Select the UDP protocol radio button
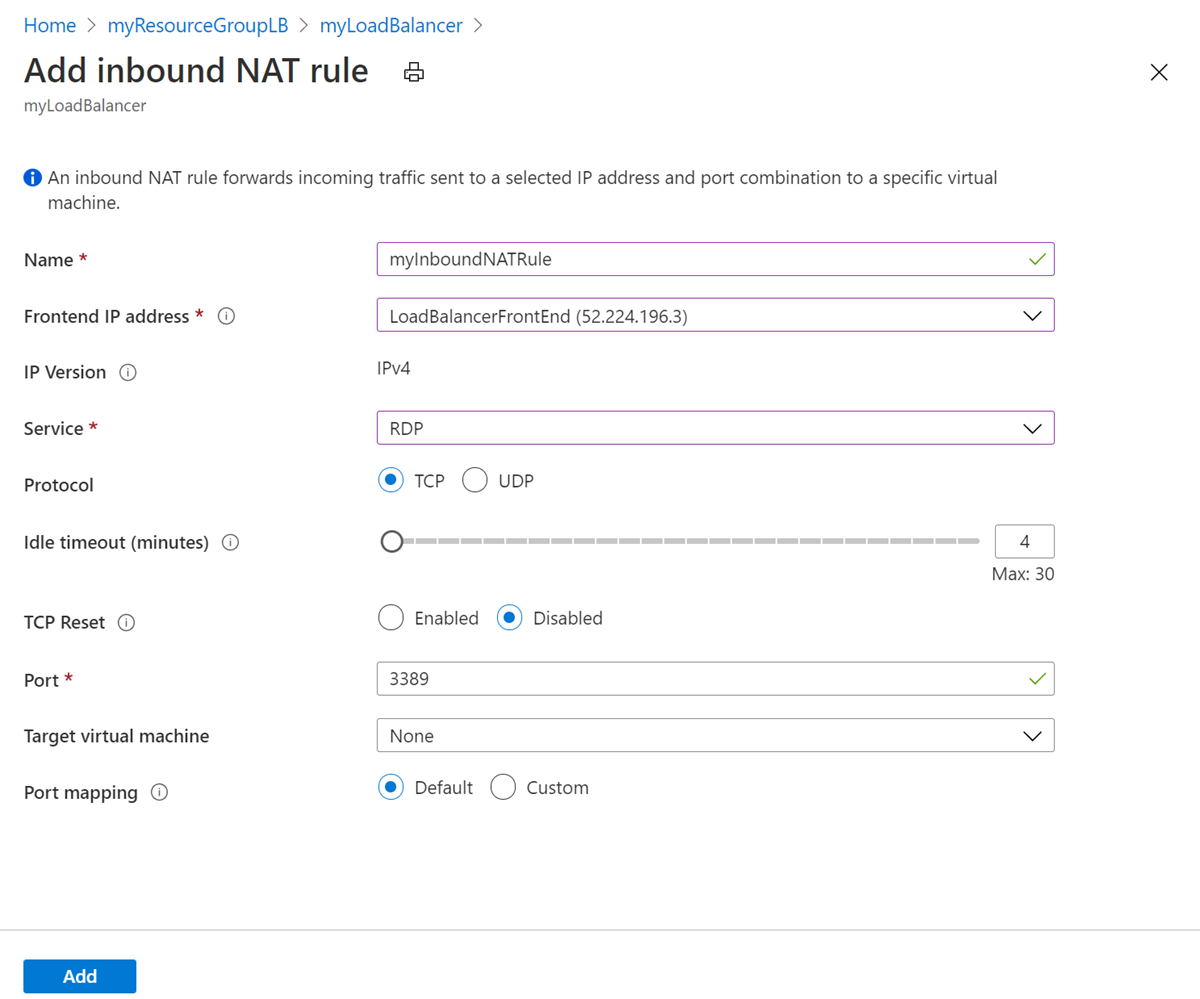Screen dimensions: 1200x999 click(x=475, y=480)
